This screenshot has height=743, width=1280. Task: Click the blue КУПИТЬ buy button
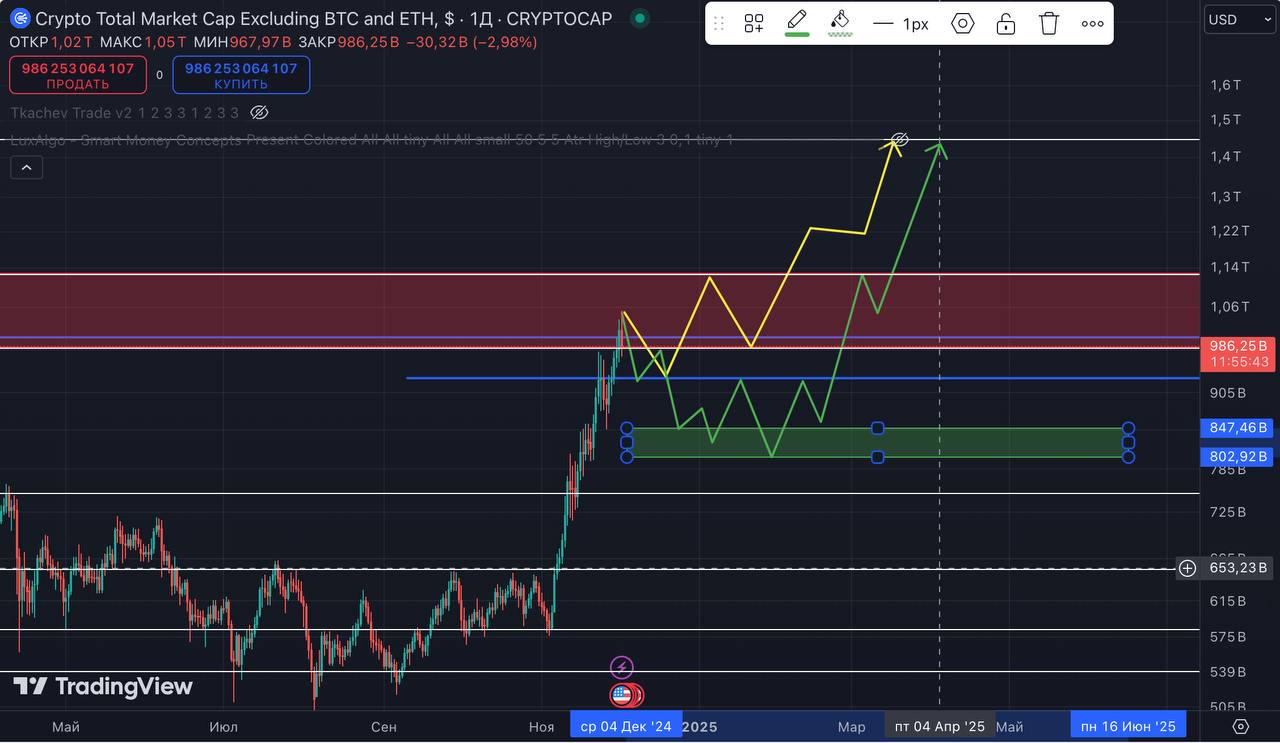pyautogui.click(x=241, y=75)
